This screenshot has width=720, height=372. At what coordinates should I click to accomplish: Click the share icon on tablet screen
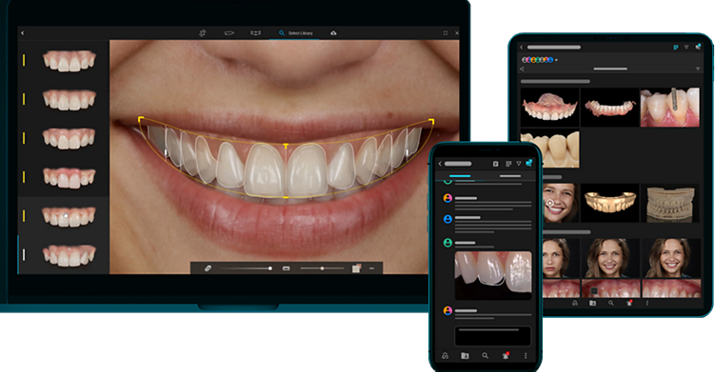522,69
